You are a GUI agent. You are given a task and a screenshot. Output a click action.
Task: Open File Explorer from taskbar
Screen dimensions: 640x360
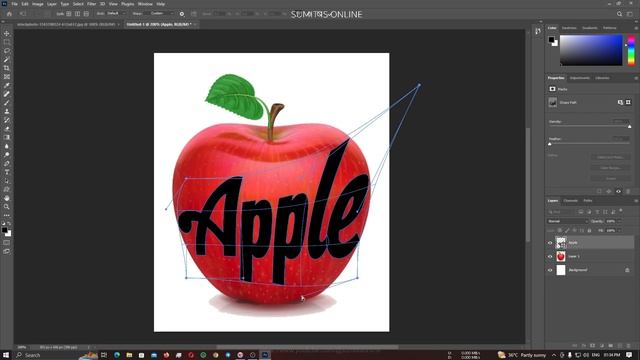click(129, 355)
